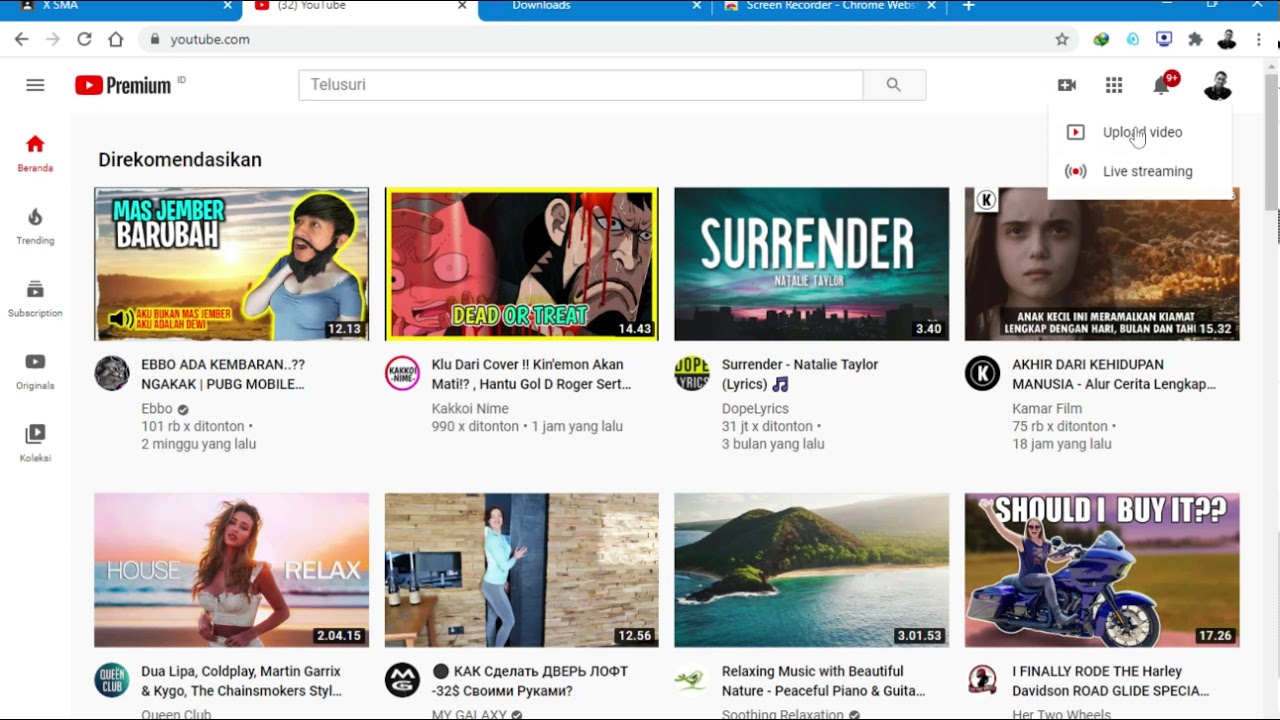
Task: Open the Mas Jember Barubah thumbnail
Action: pyautogui.click(x=231, y=264)
